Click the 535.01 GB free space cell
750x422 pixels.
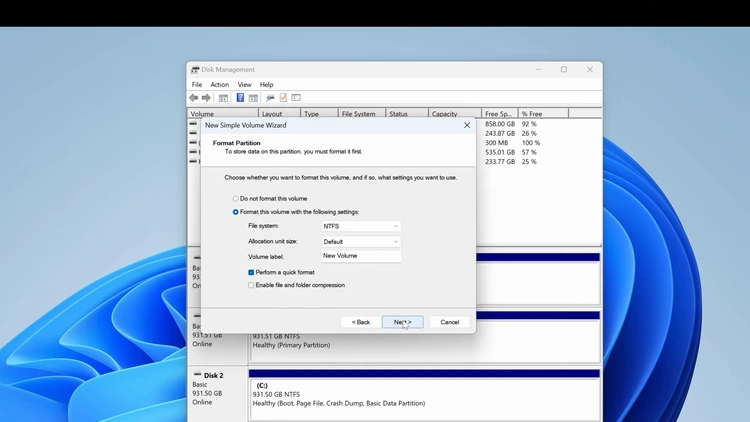point(500,152)
